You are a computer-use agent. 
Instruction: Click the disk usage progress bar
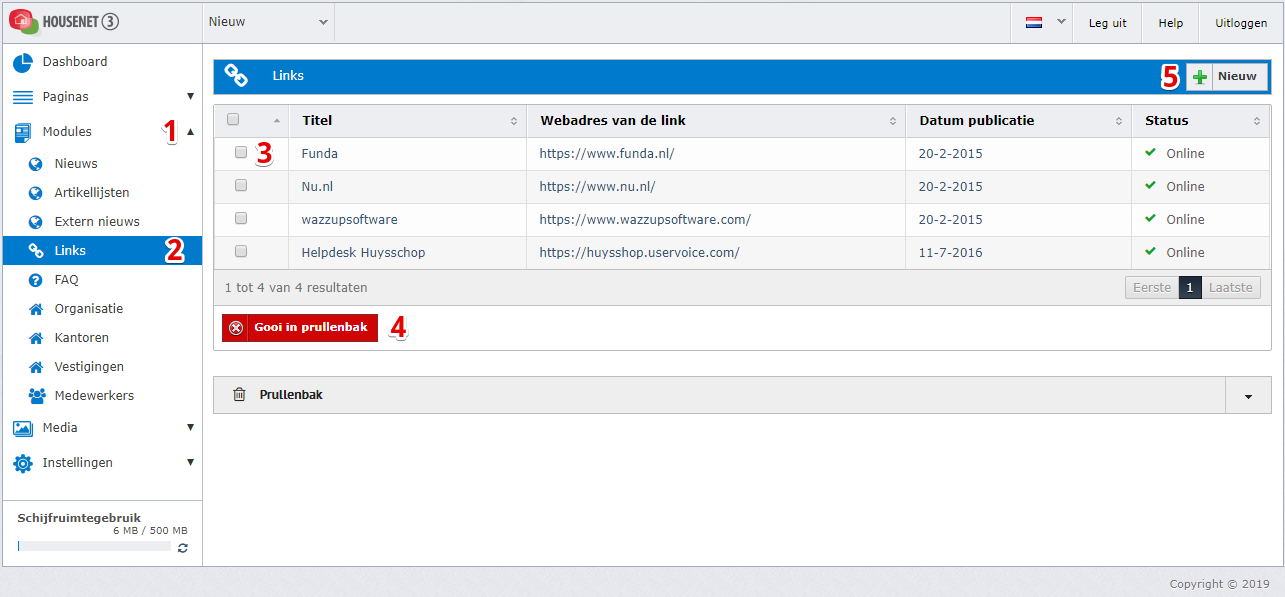pos(94,547)
